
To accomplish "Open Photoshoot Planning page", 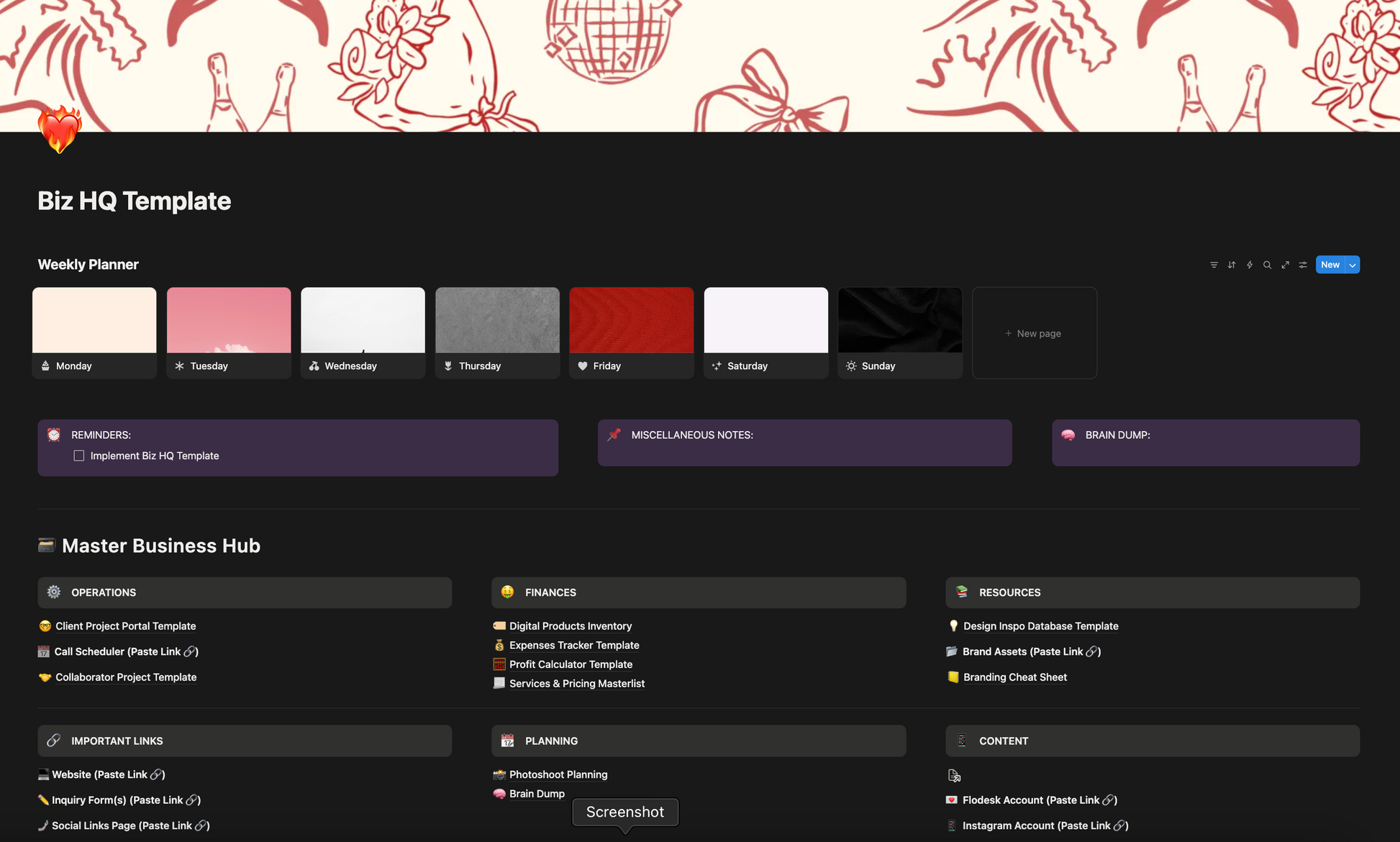I will (558, 775).
